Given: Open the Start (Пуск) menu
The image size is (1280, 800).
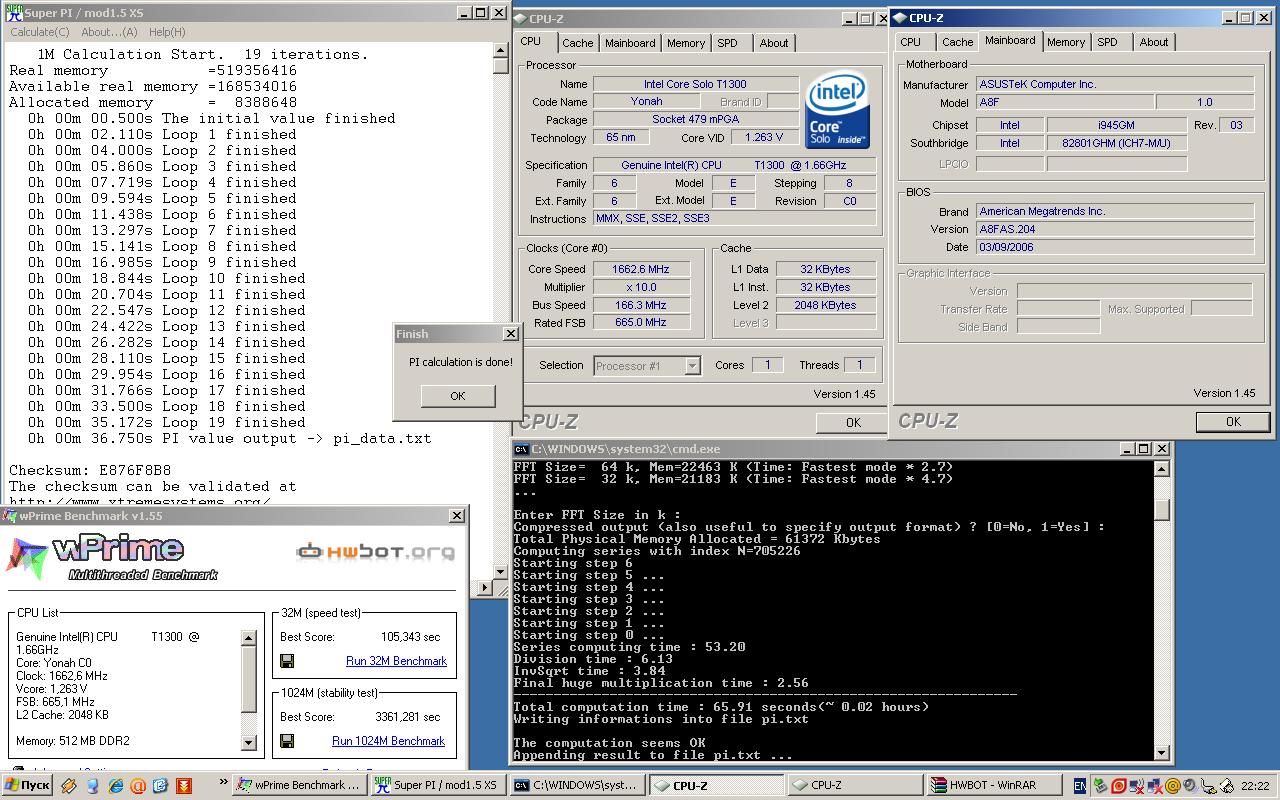Looking at the screenshot, I should 27,785.
